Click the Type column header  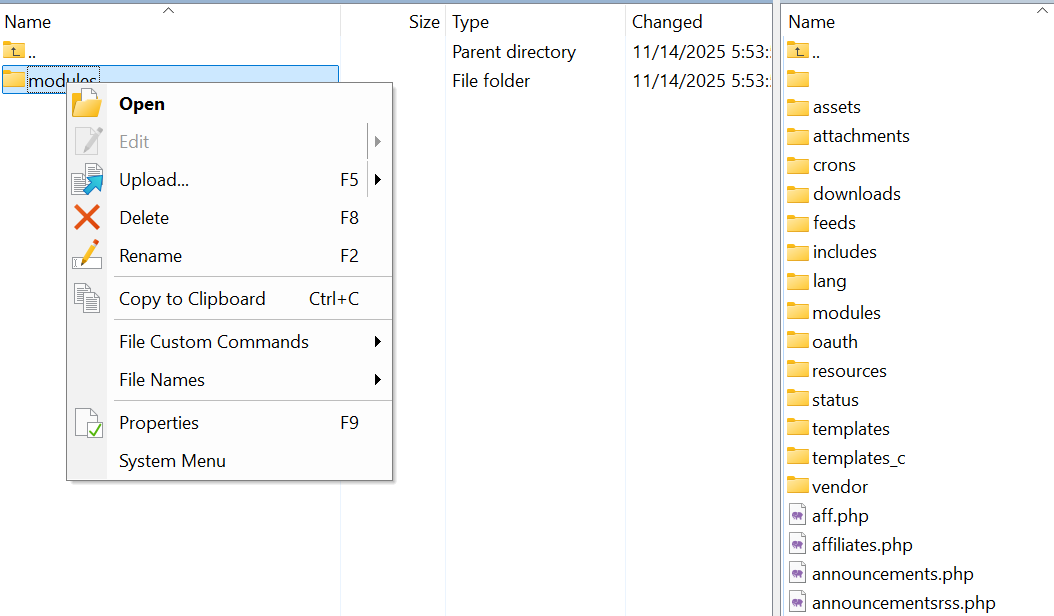pos(470,21)
